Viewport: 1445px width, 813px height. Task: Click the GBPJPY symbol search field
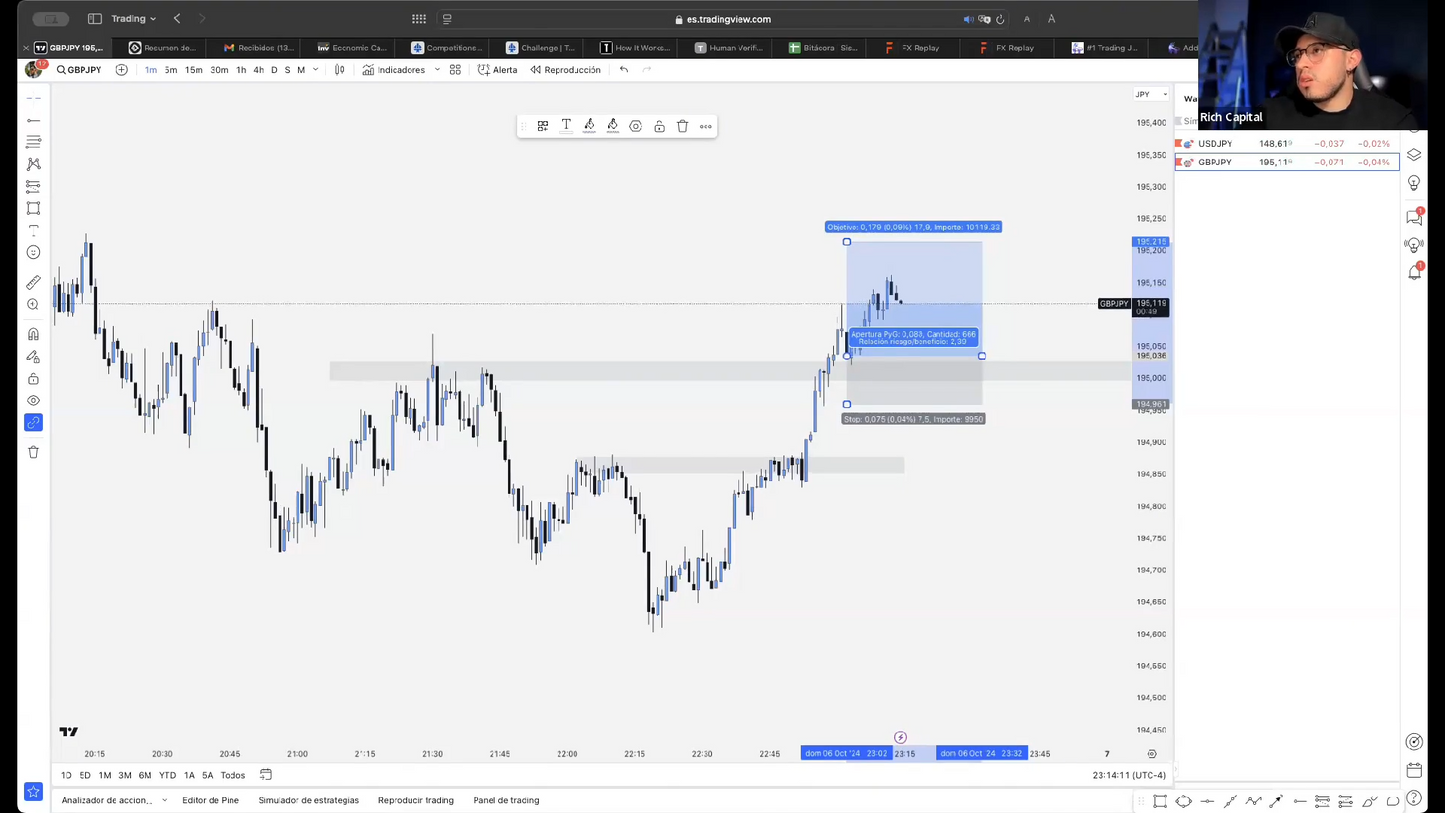click(x=79, y=70)
